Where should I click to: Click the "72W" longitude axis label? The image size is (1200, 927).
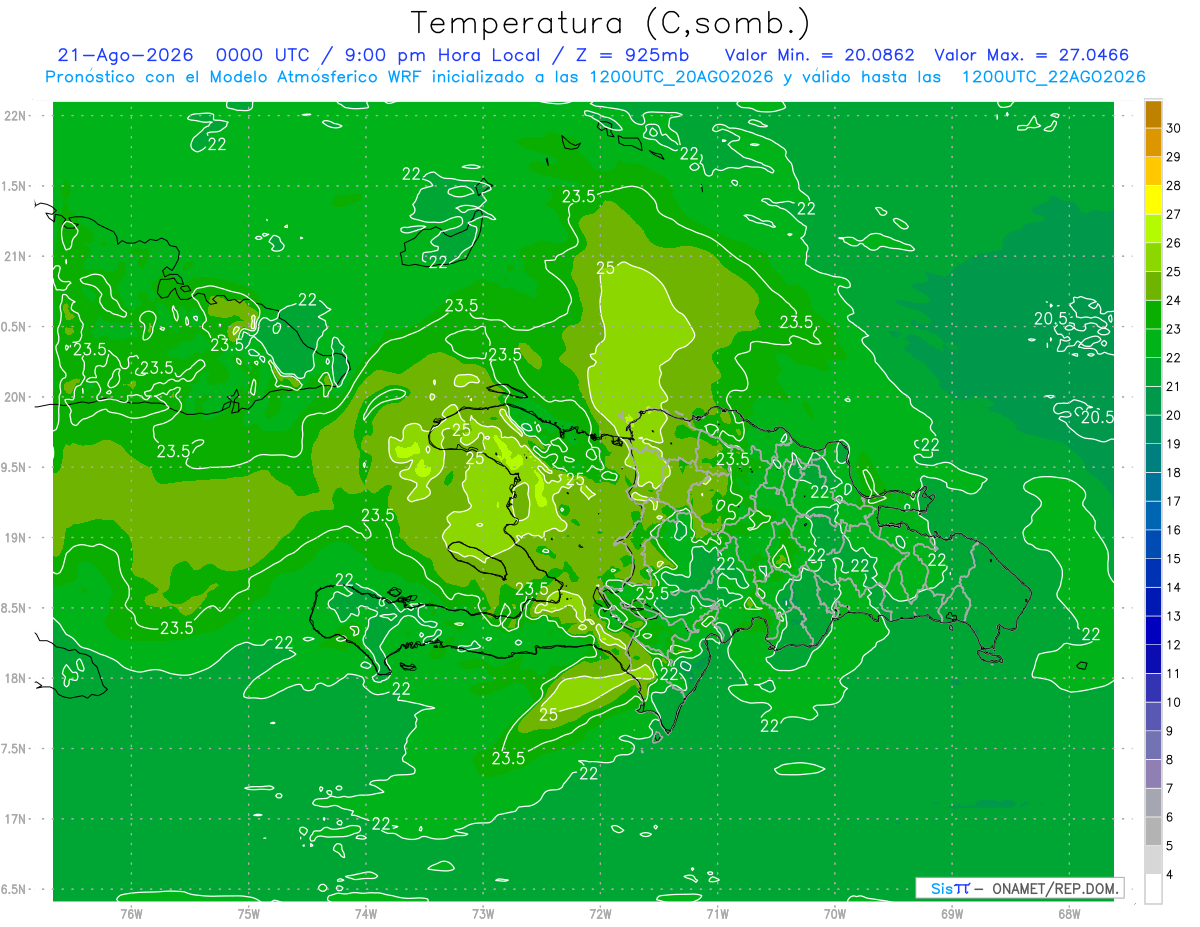600,914
